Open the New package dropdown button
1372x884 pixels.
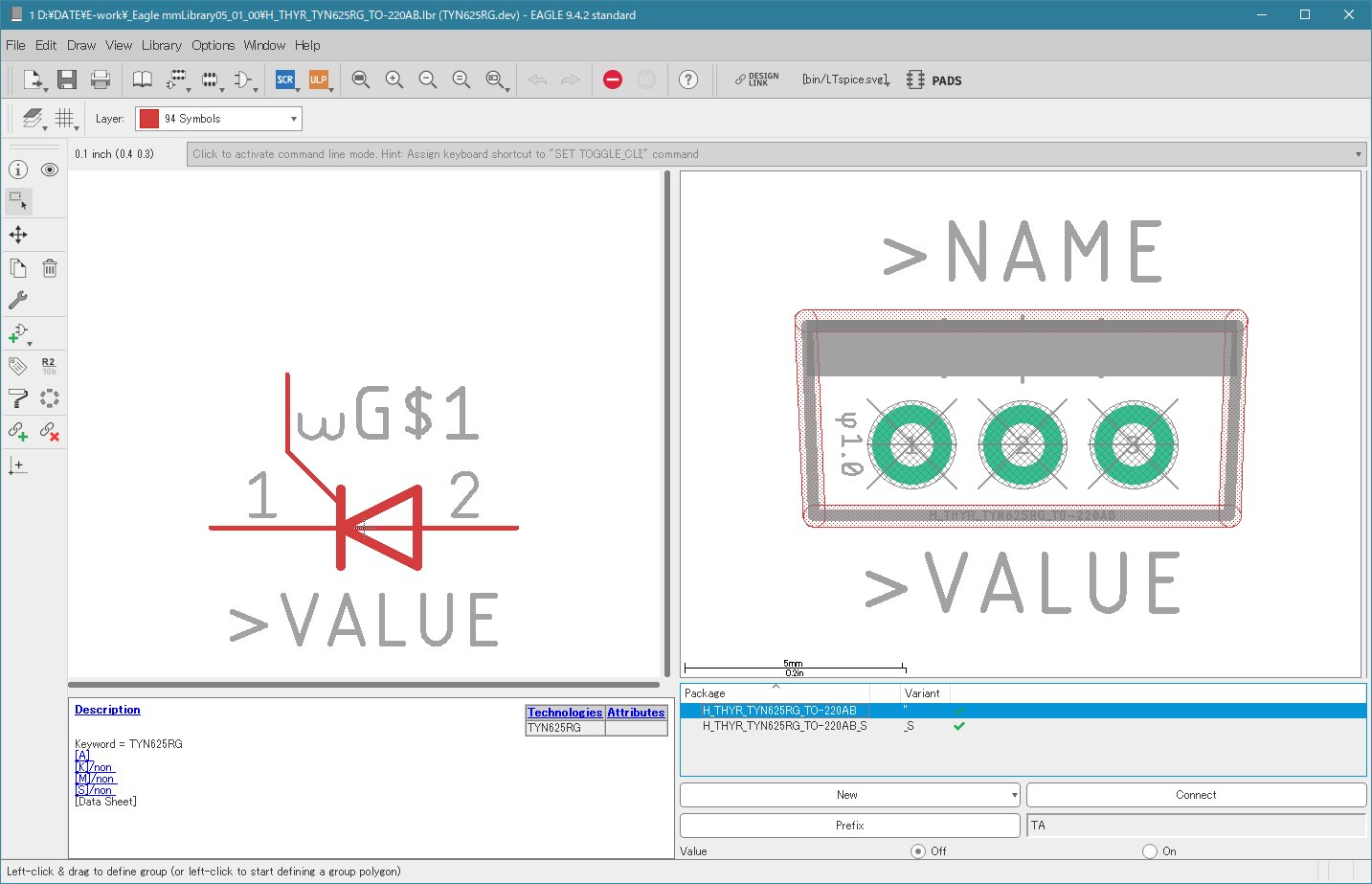850,795
